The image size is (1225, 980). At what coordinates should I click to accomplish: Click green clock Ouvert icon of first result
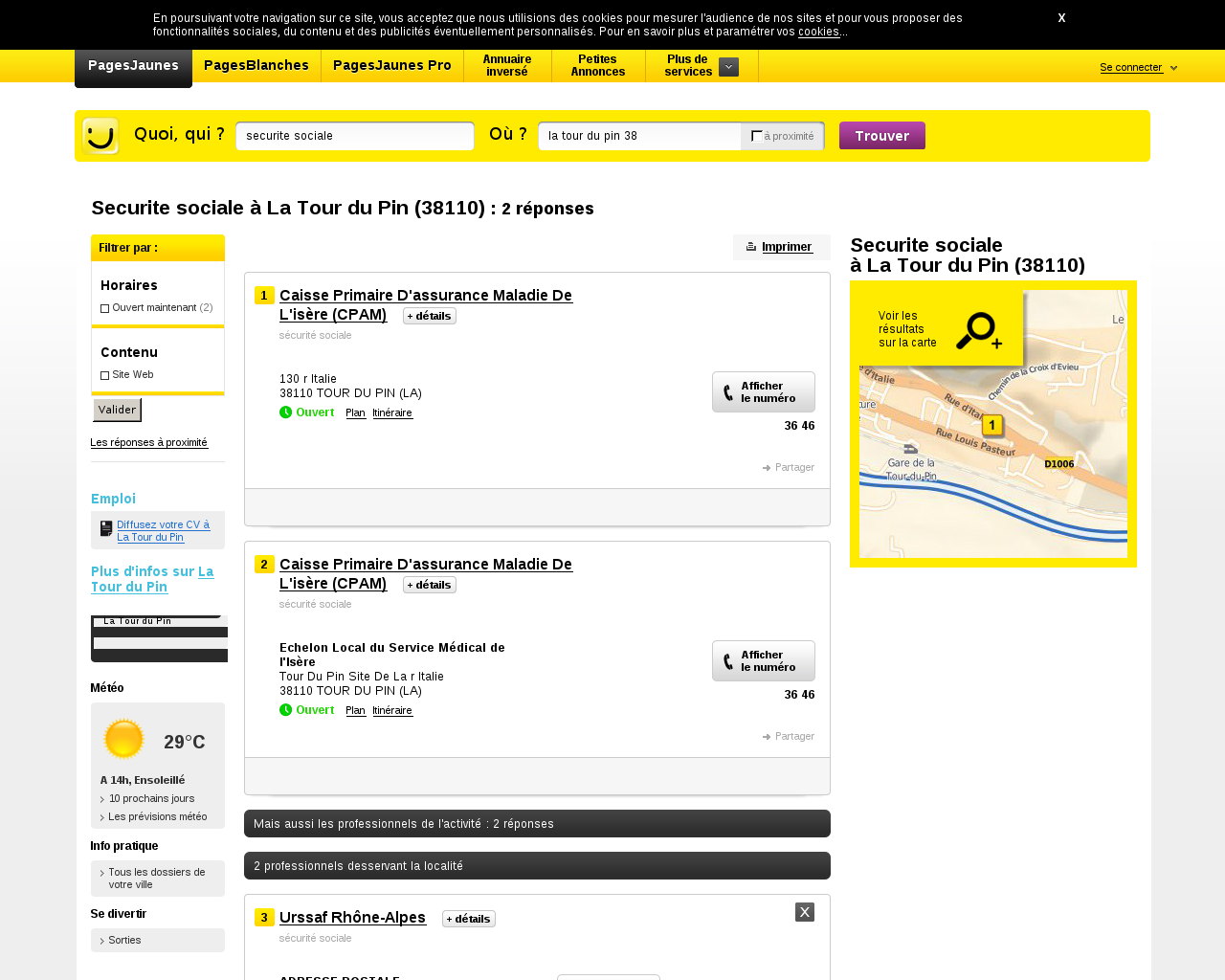click(x=285, y=412)
